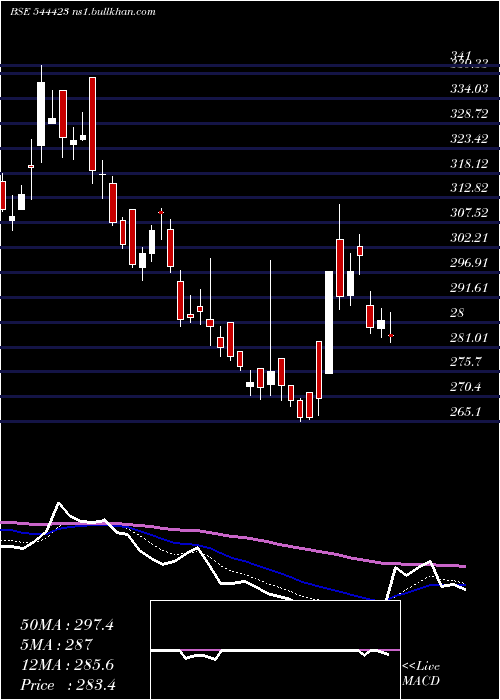The height and width of the screenshot is (700, 500).
Task: Click the BSE 544428 ticker label
Action: click(39, 12)
